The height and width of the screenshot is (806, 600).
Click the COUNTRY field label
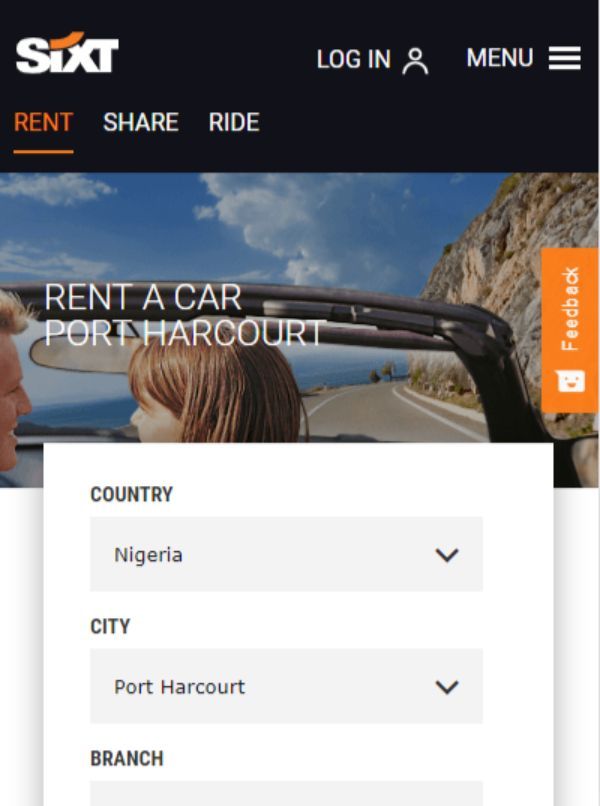(132, 494)
